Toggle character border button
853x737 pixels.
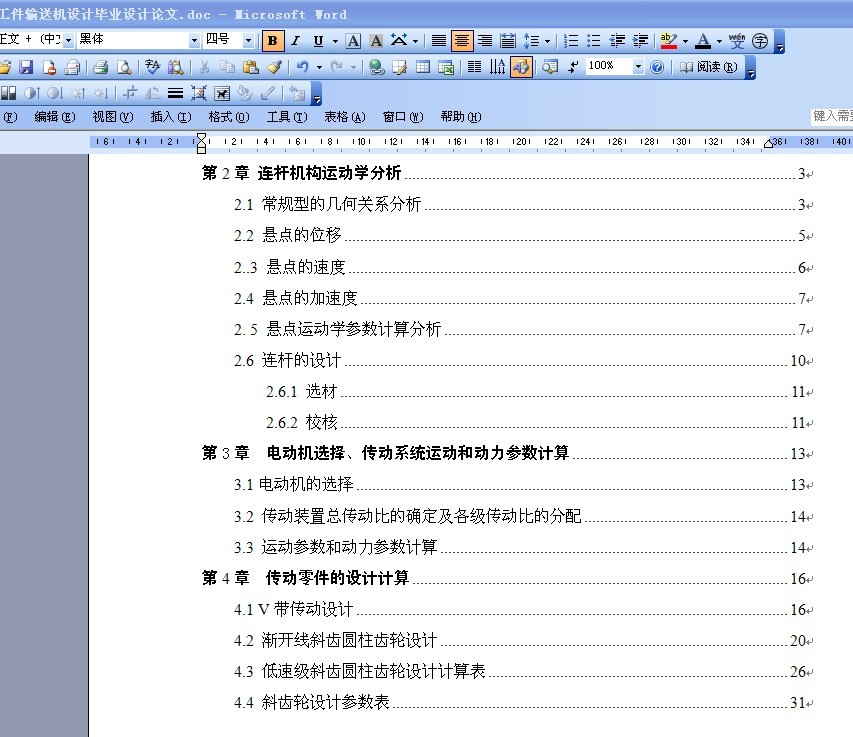(x=353, y=41)
